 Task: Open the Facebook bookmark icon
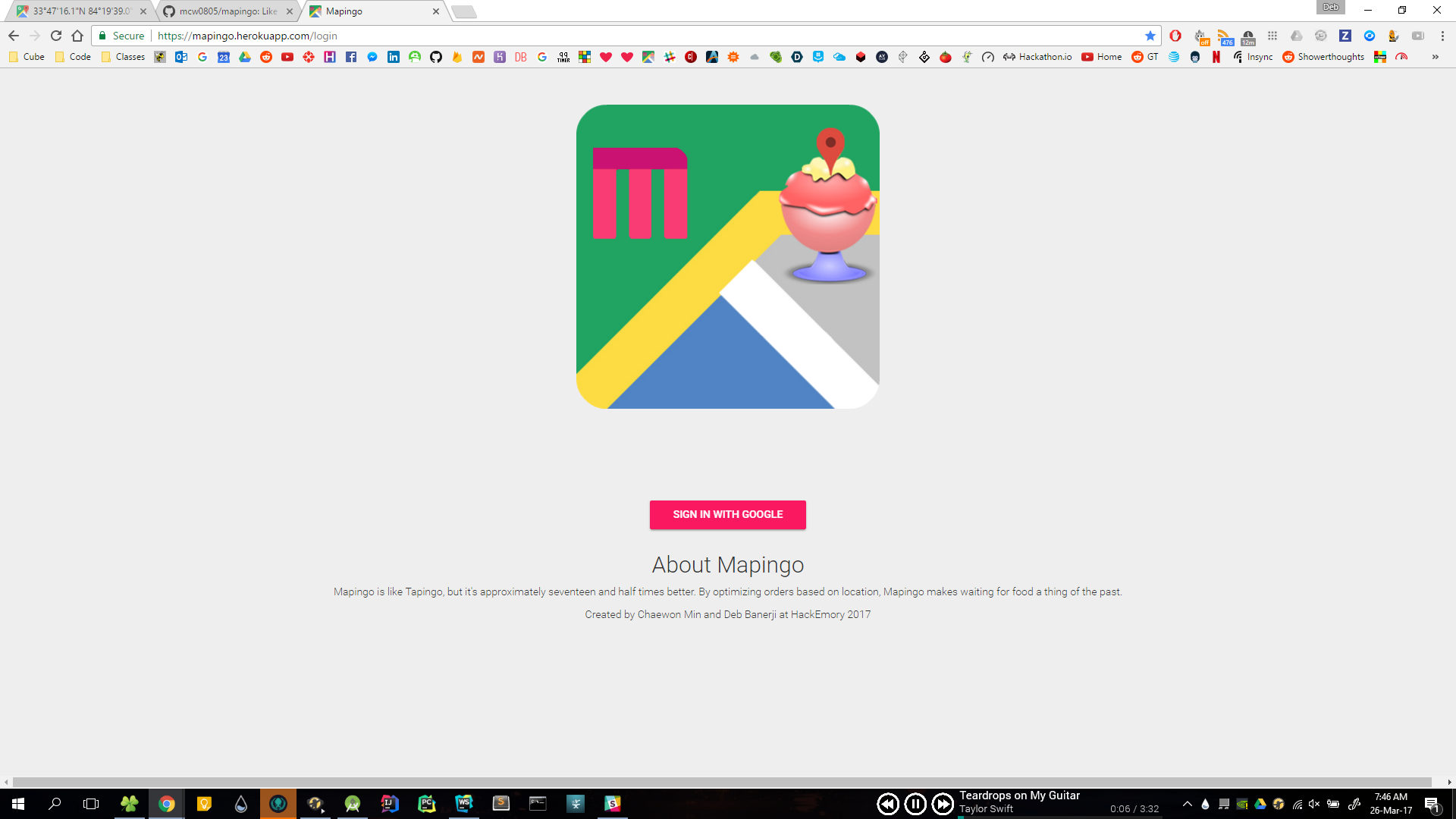click(x=351, y=57)
